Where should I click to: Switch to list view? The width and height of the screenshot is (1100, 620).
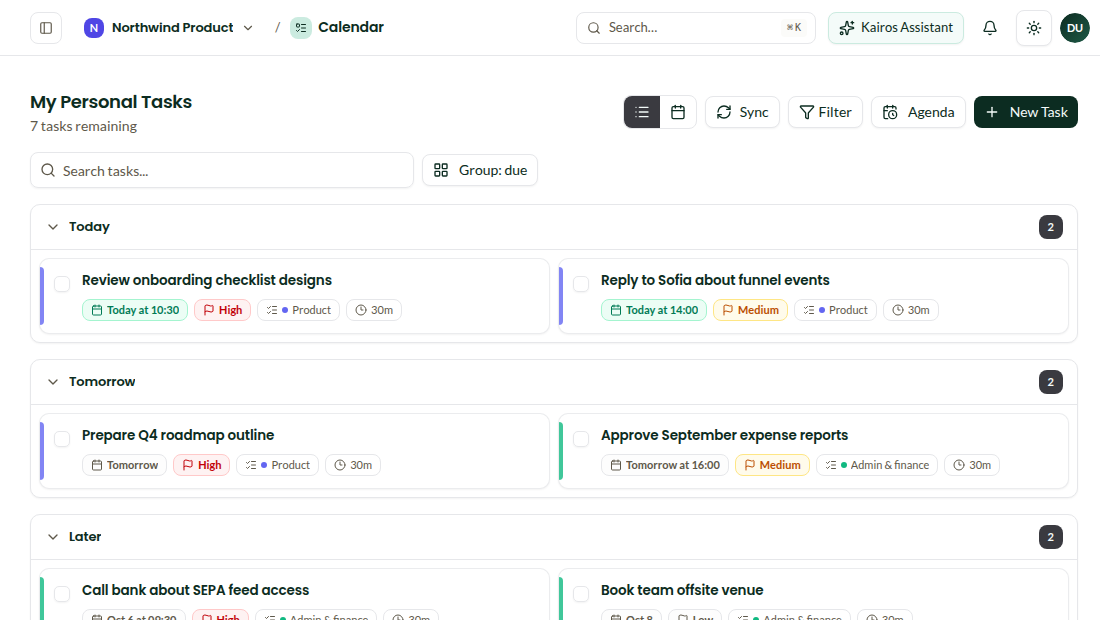coord(642,112)
